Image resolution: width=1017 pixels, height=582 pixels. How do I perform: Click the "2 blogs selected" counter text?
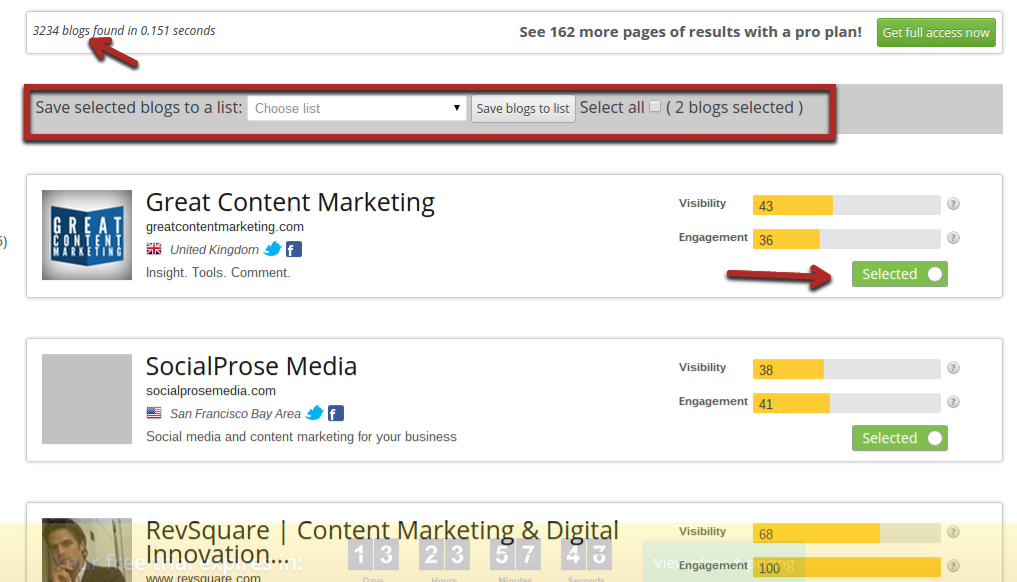coord(734,107)
